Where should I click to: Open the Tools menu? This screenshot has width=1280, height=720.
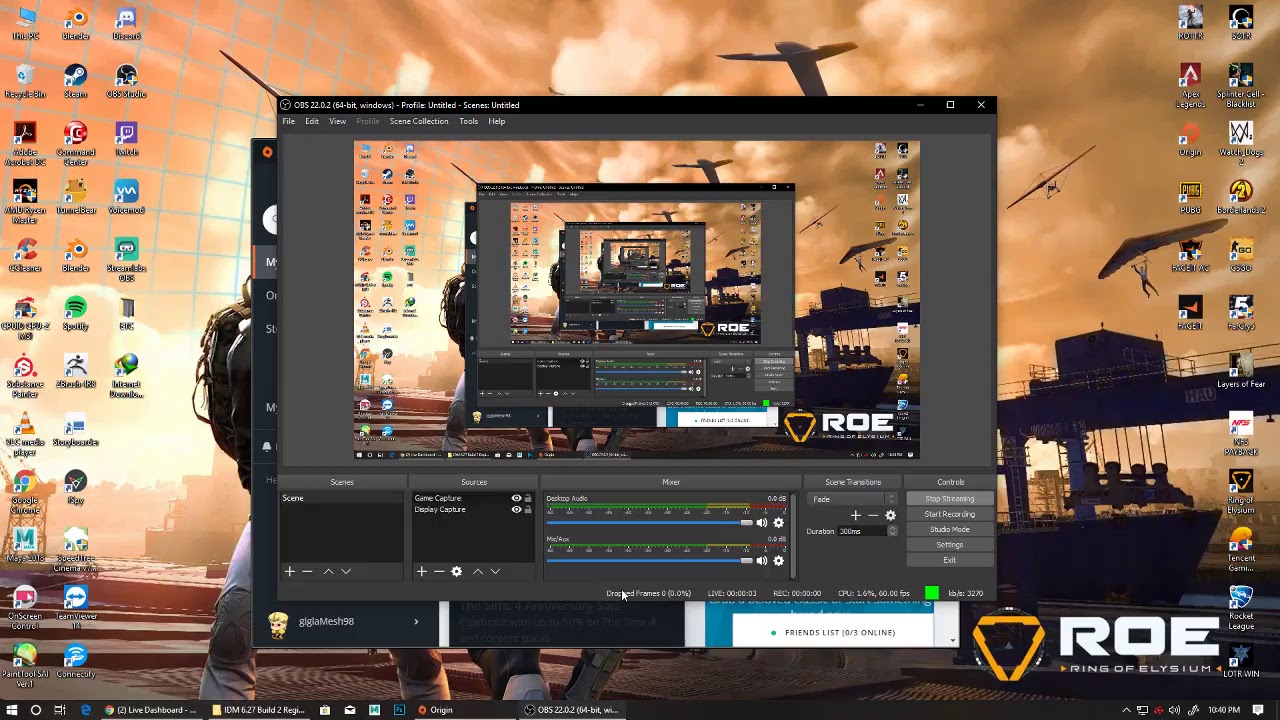468,121
